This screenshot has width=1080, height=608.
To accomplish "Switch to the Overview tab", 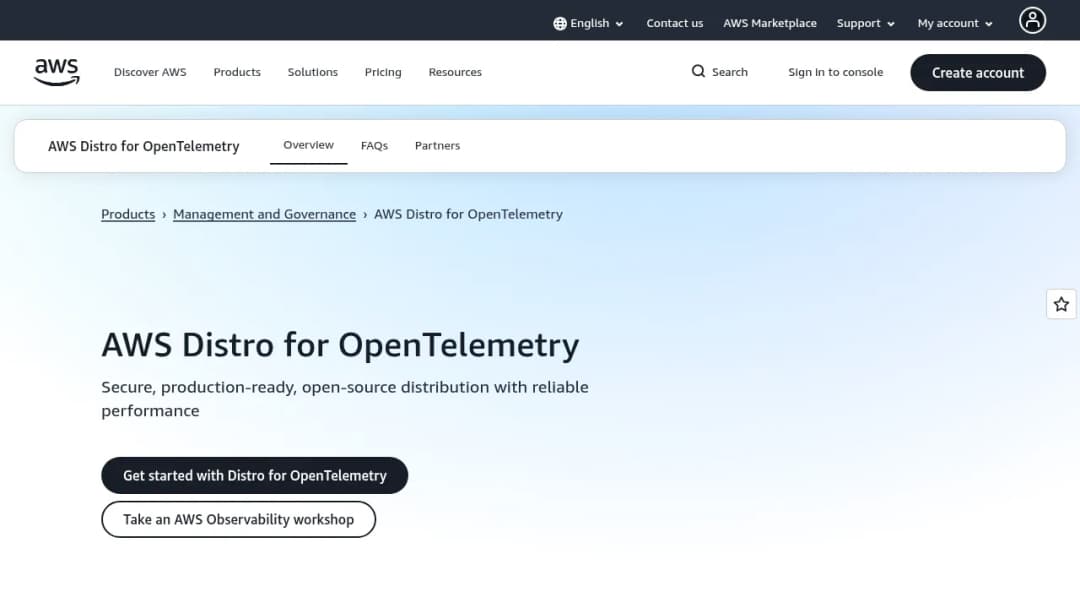I will pyautogui.click(x=309, y=145).
